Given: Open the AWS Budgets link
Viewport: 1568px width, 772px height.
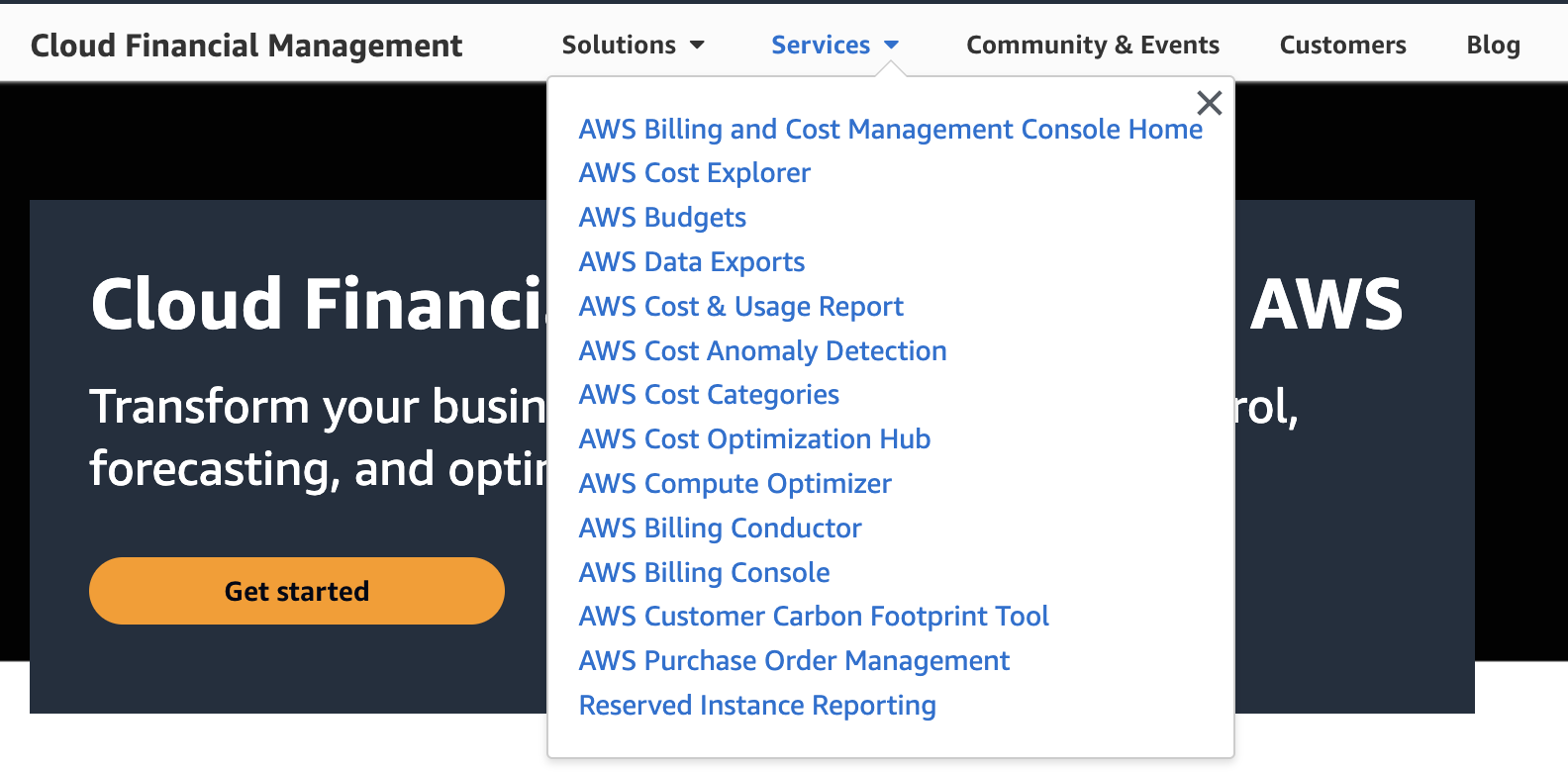Looking at the screenshot, I should click(662, 218).
